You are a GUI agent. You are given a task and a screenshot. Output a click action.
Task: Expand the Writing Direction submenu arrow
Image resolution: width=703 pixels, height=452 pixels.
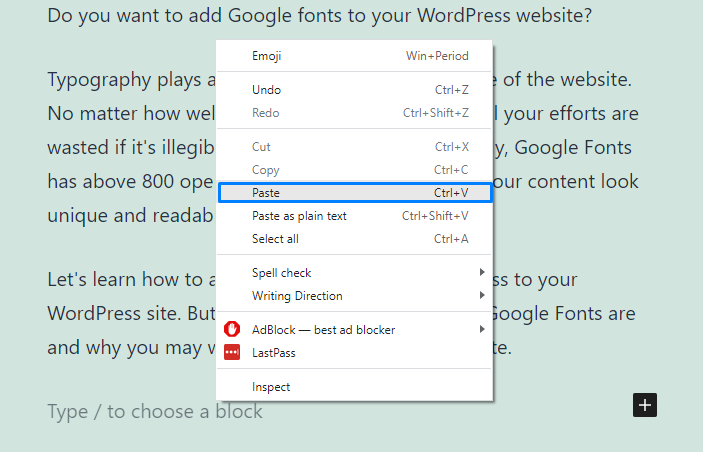pos(482,295)
